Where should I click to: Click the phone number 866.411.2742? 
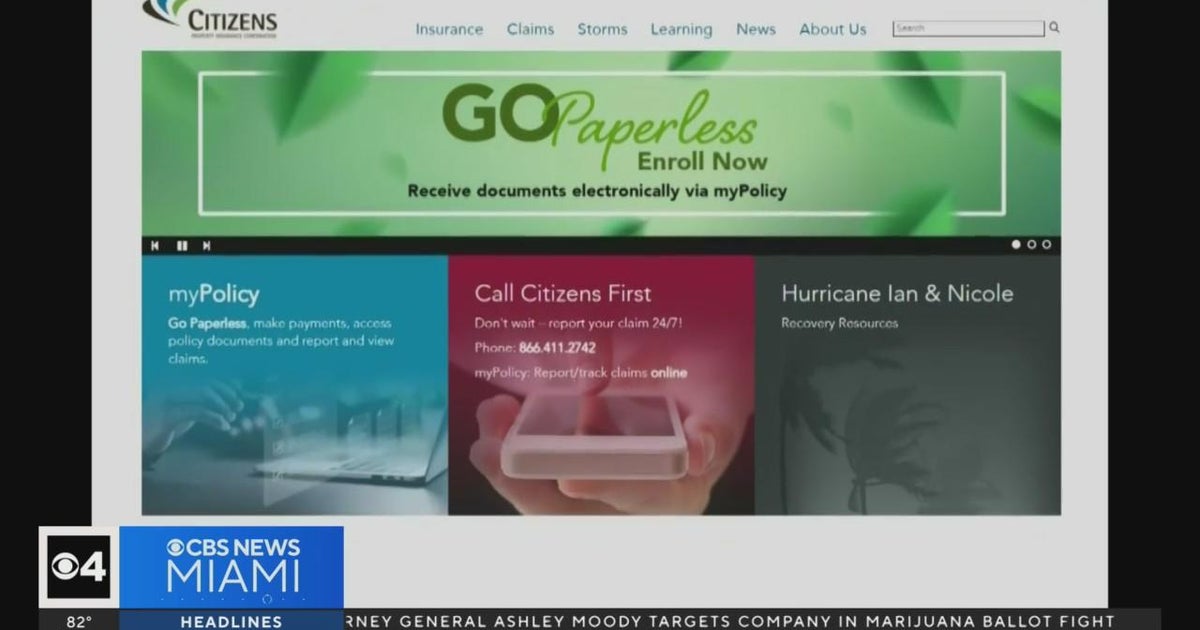click(557, 348)
